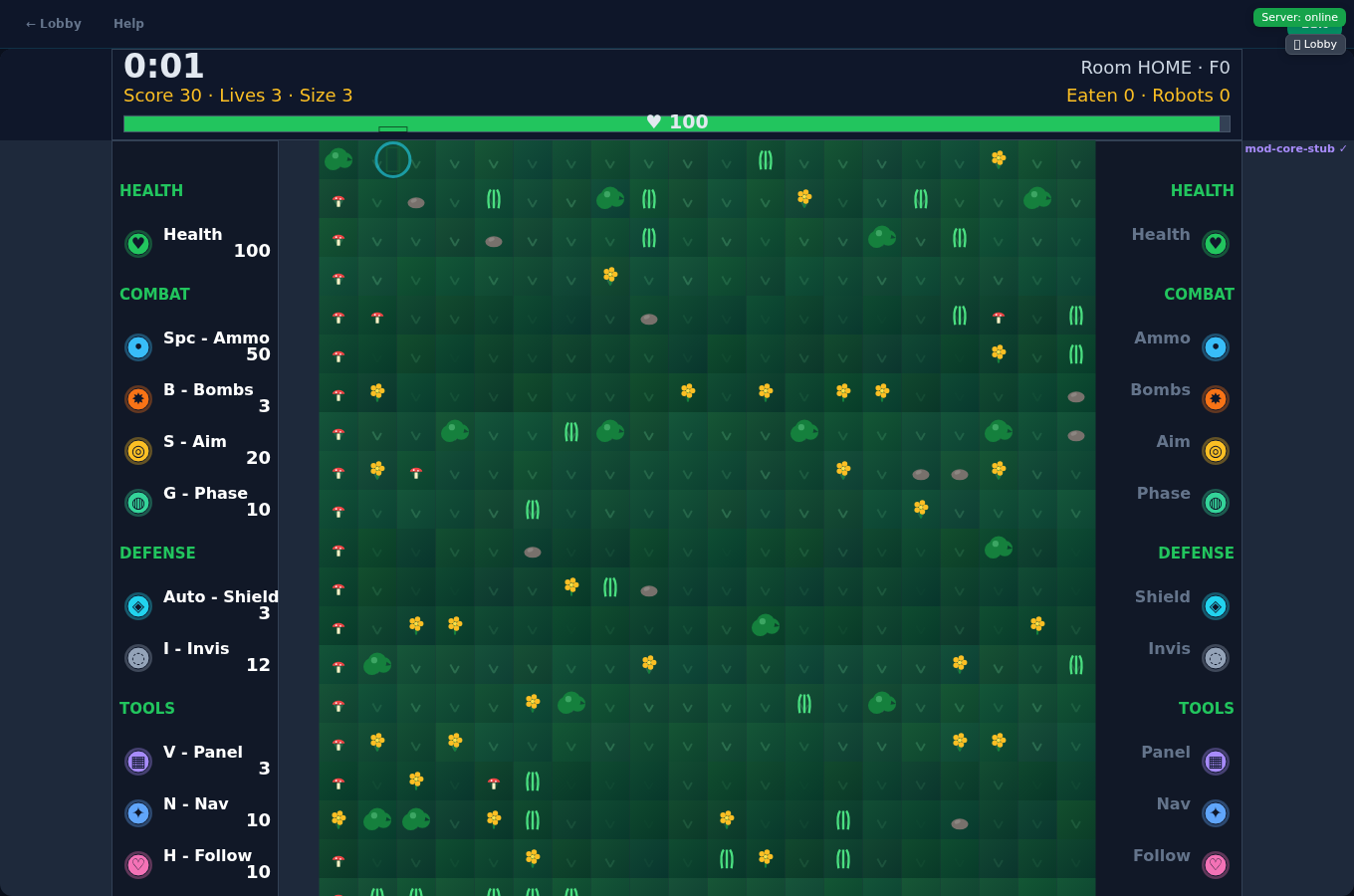The width and height of the screenshot is (1354, 896).
Task: Click the invis count "12"
Action: pos(258,665)
